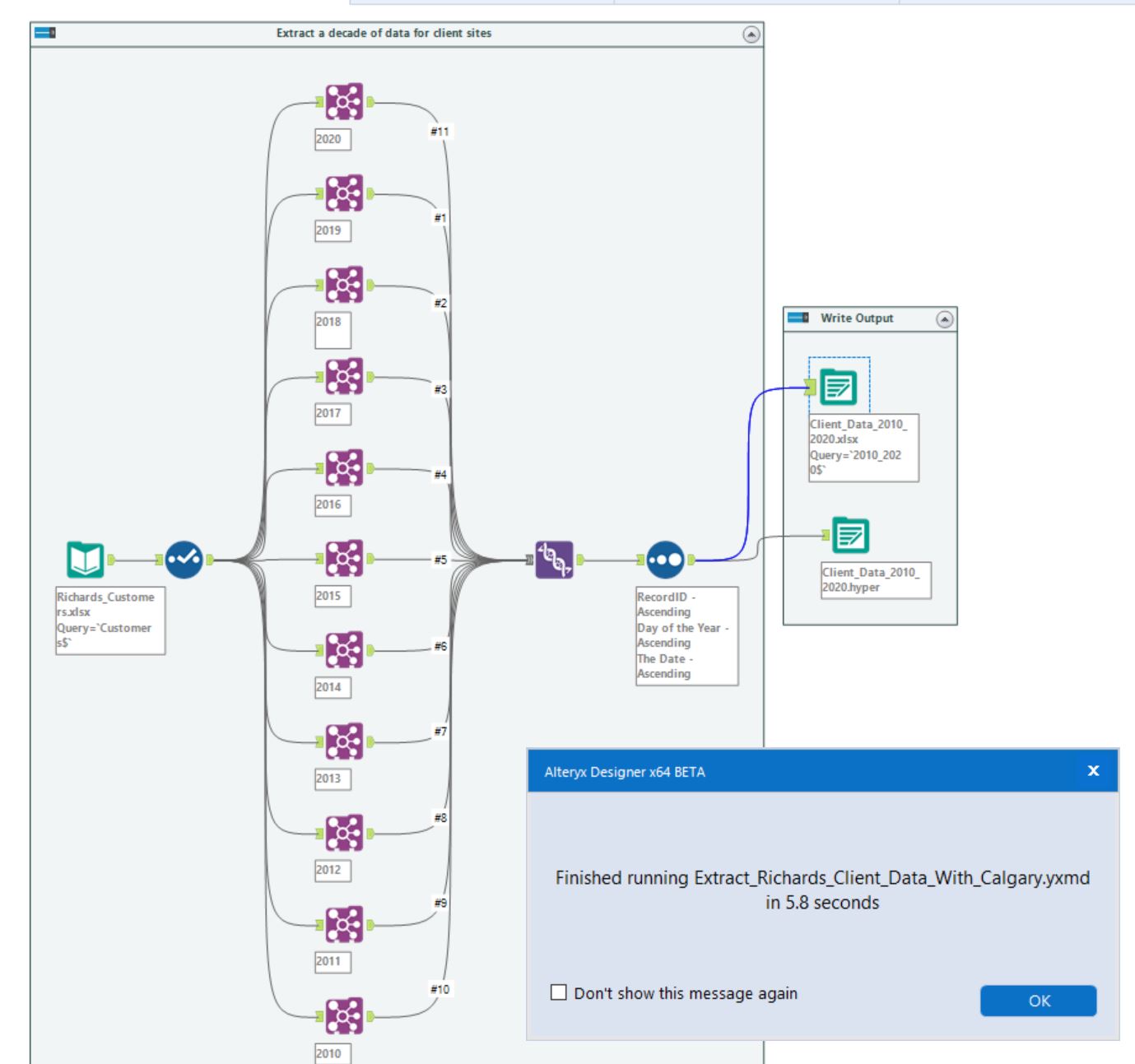Screen dimensions: 1135x1064
Task: Click the '2011' annotation label
Action: [333, 962]
